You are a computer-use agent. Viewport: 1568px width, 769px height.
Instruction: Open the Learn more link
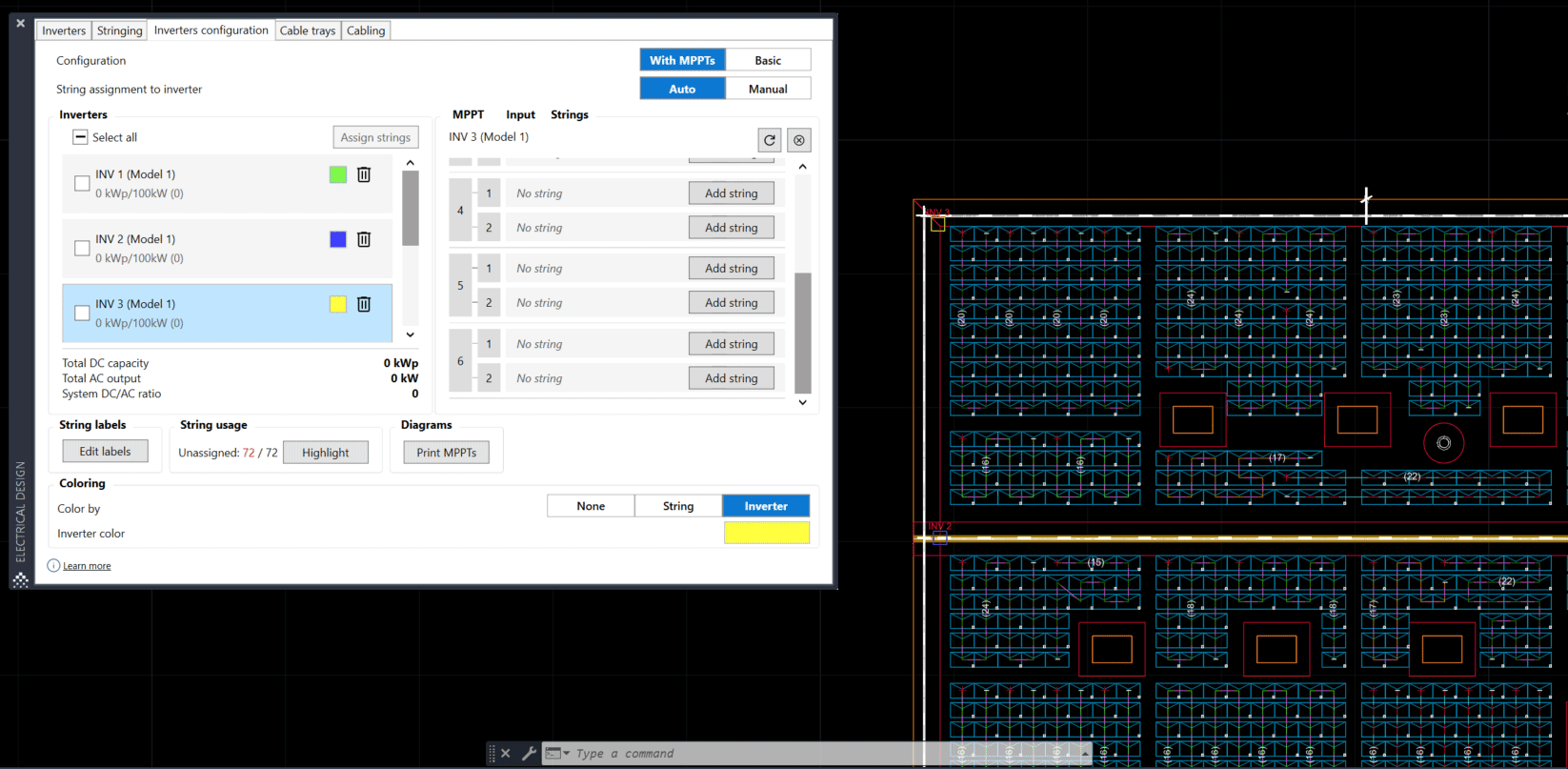click(87, 566)
